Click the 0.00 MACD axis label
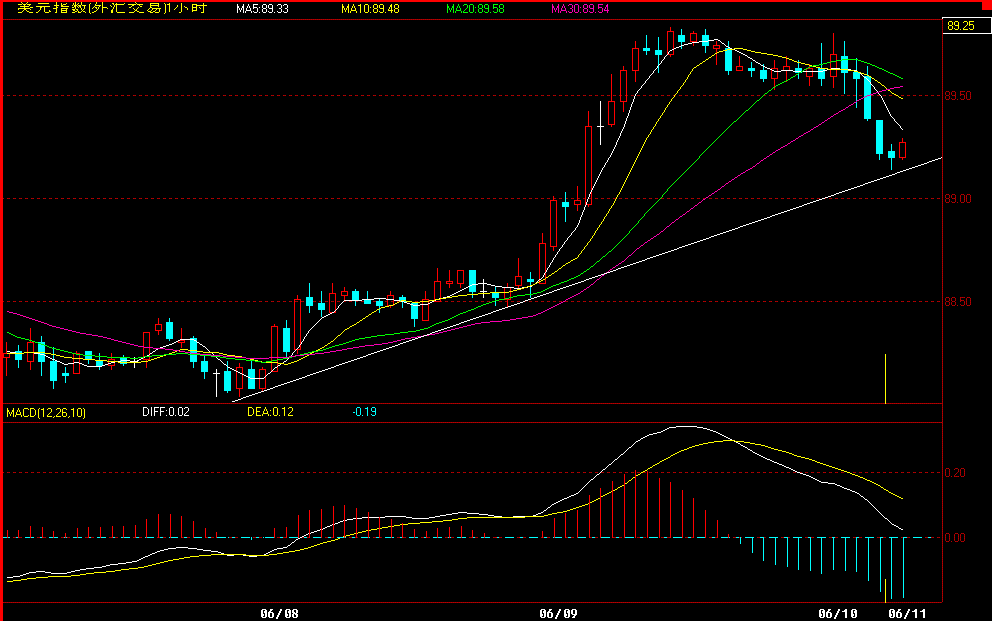This screenshot has width=992, height=621. [x=955, y=538]
